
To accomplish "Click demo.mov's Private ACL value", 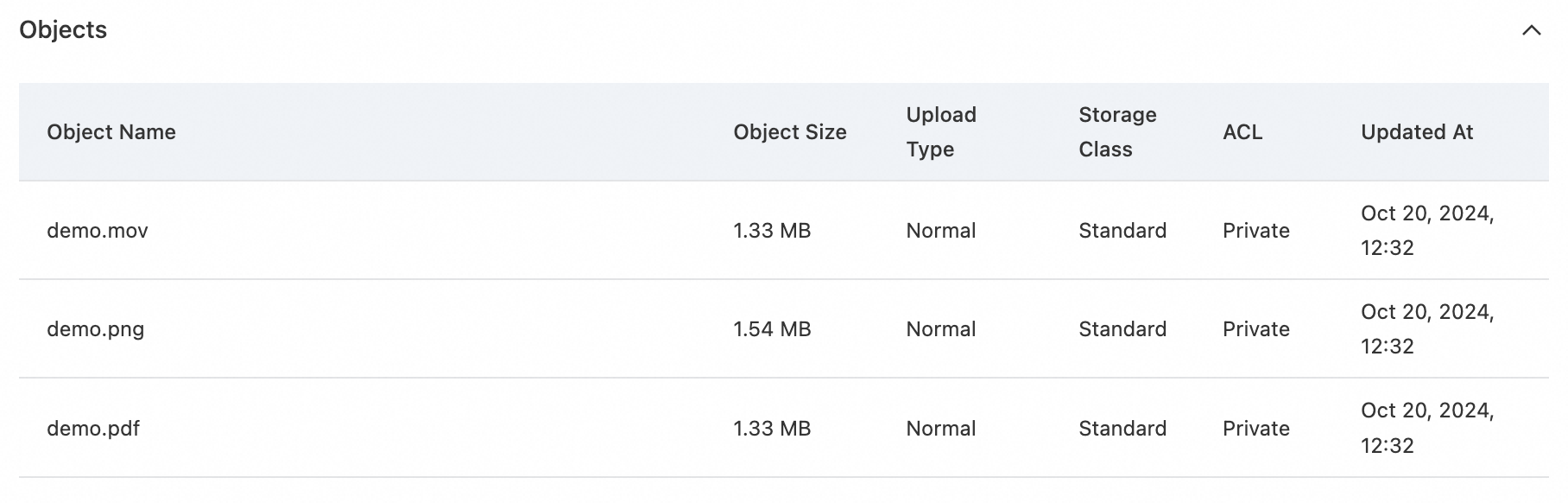I will click(x=1255, y=231).
